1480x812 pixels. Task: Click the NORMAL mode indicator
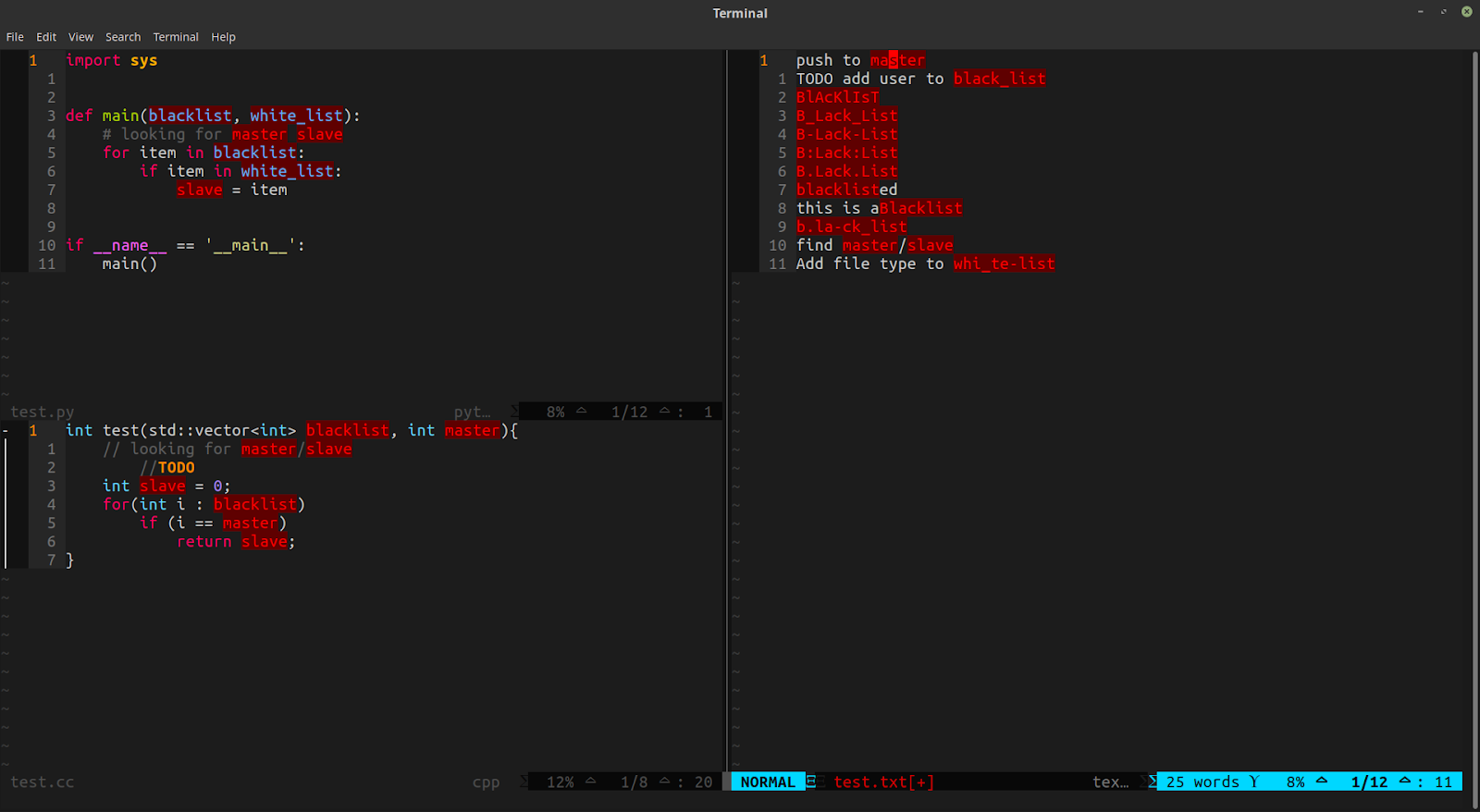(x=768, y=781)
